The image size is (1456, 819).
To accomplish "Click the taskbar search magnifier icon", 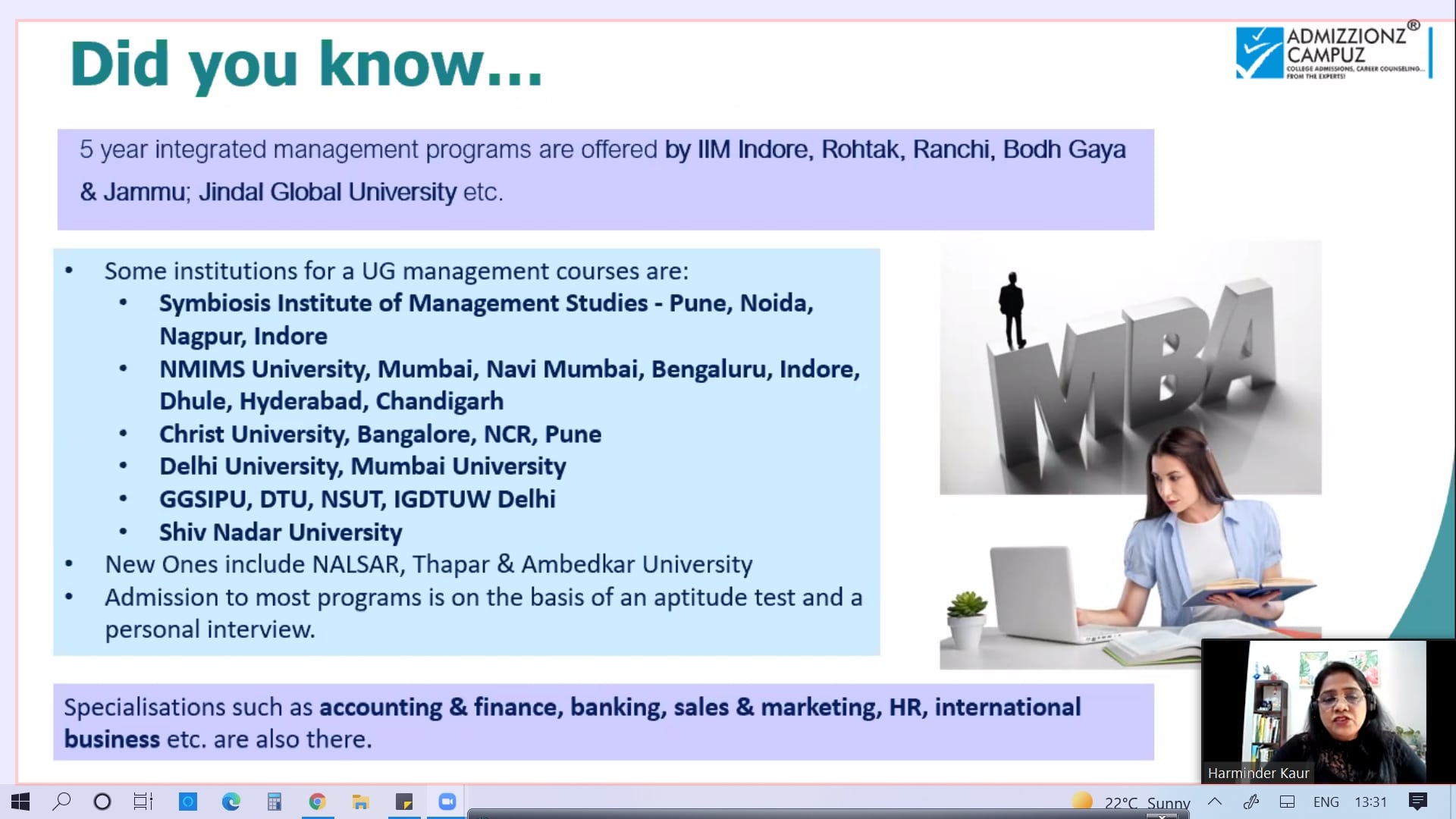I will point(61,802).
